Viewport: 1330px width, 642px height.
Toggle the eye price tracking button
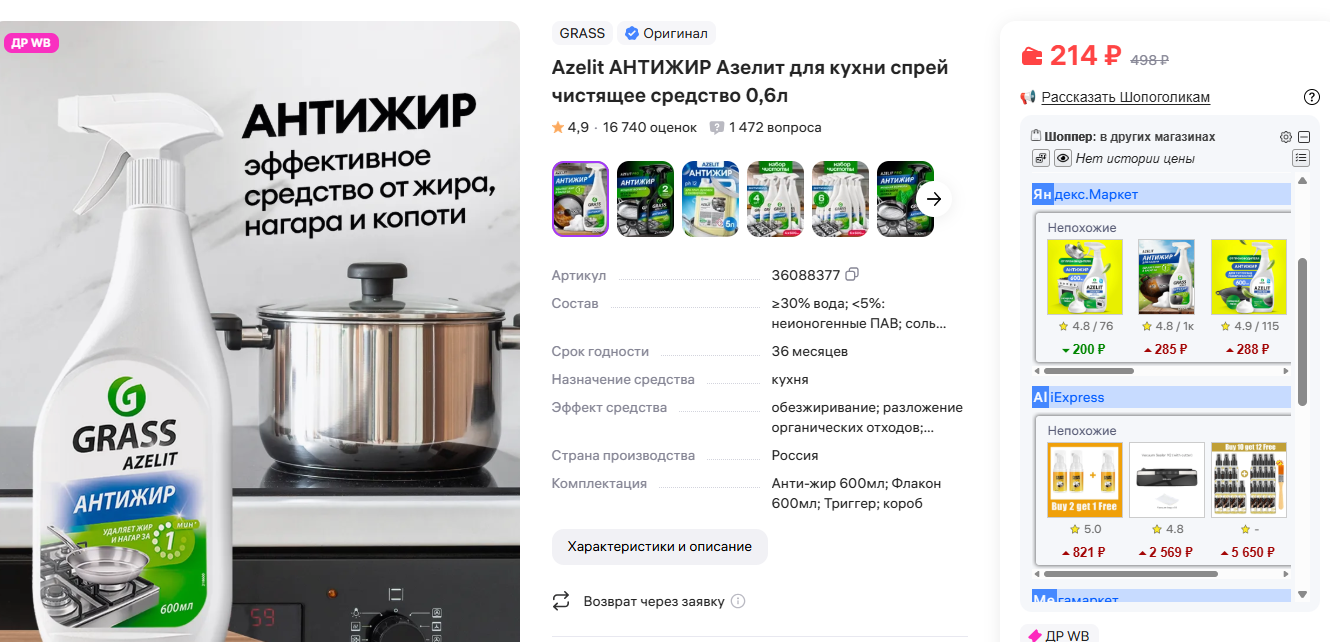pyautogui.click(x=1062, y=158)
